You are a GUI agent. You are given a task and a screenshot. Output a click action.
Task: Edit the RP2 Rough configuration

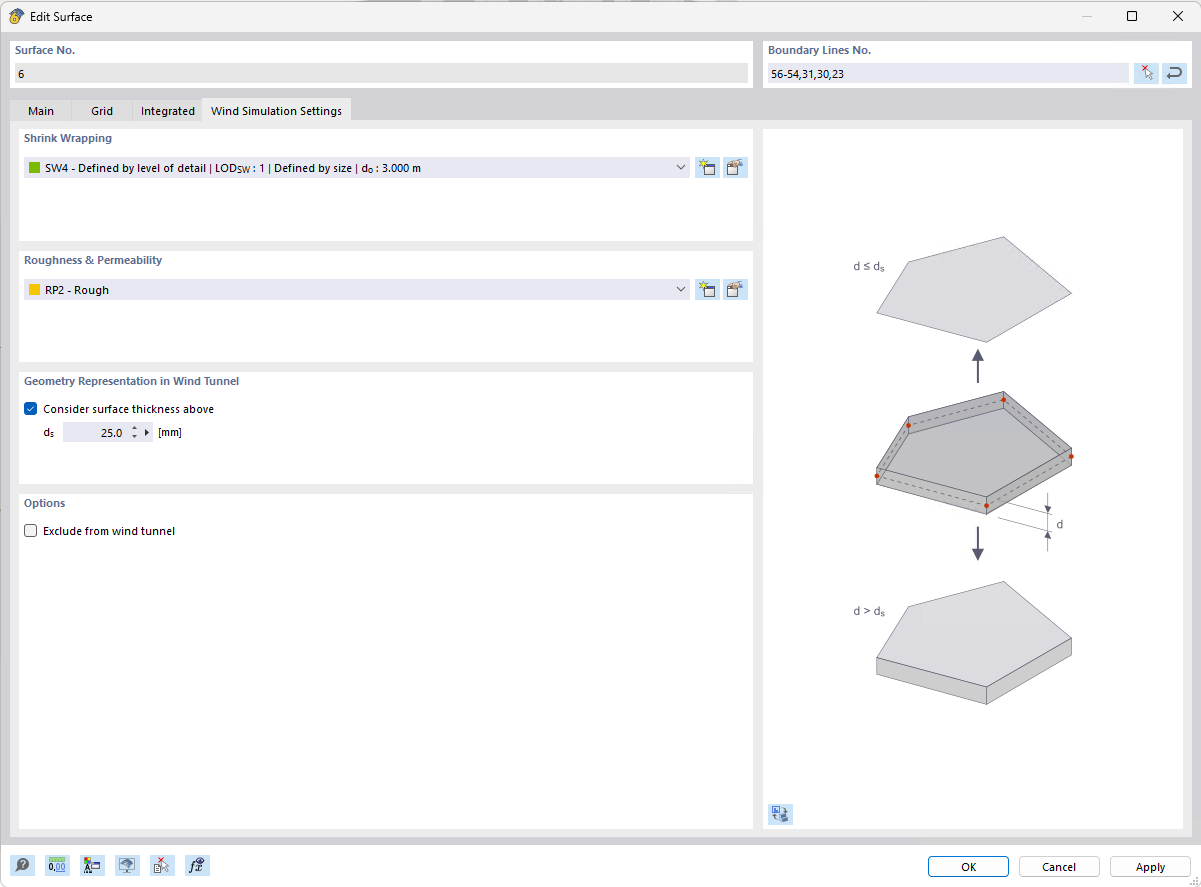(735, 289)
